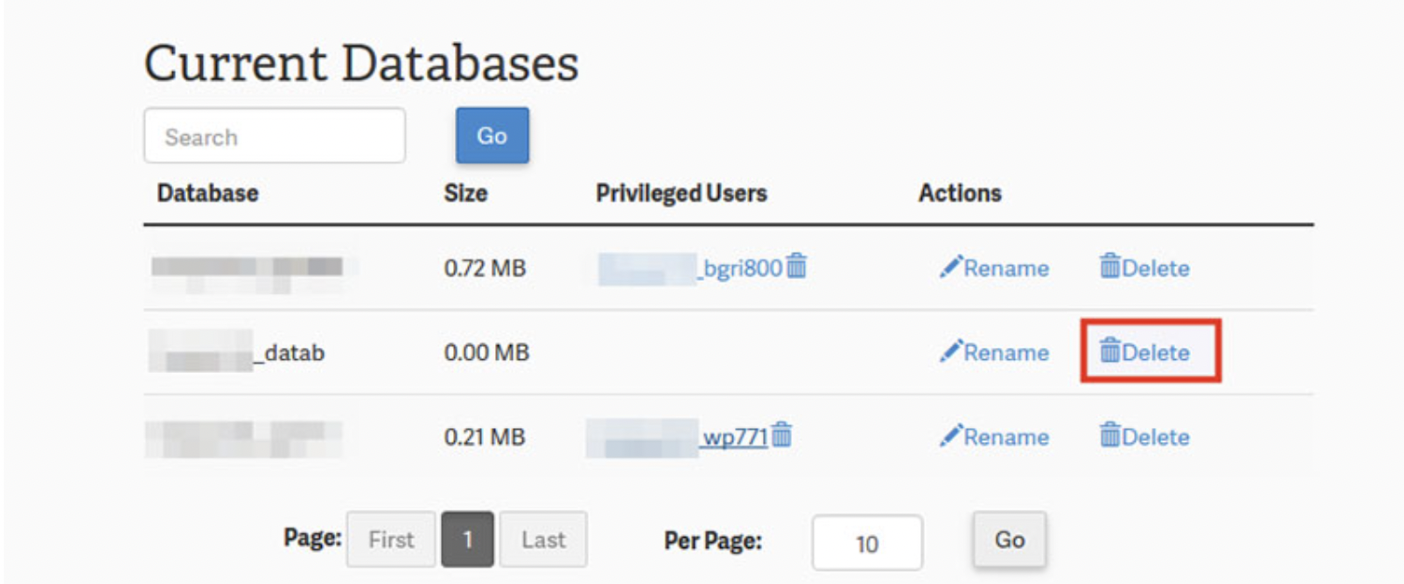Select page number 1
Viewport: 1404px width, 584px height.
pyautogui.click(x=467, y=540)
